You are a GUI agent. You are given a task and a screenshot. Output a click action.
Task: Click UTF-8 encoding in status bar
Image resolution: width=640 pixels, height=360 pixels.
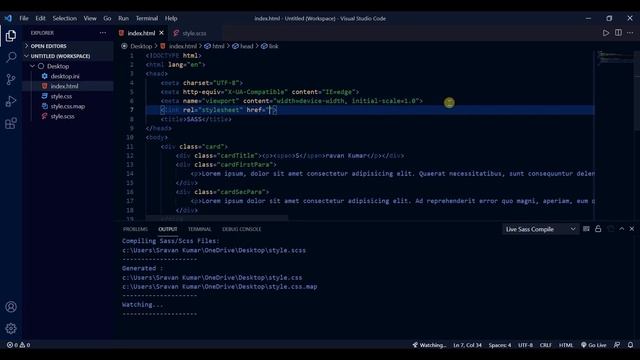pos(525,345)
